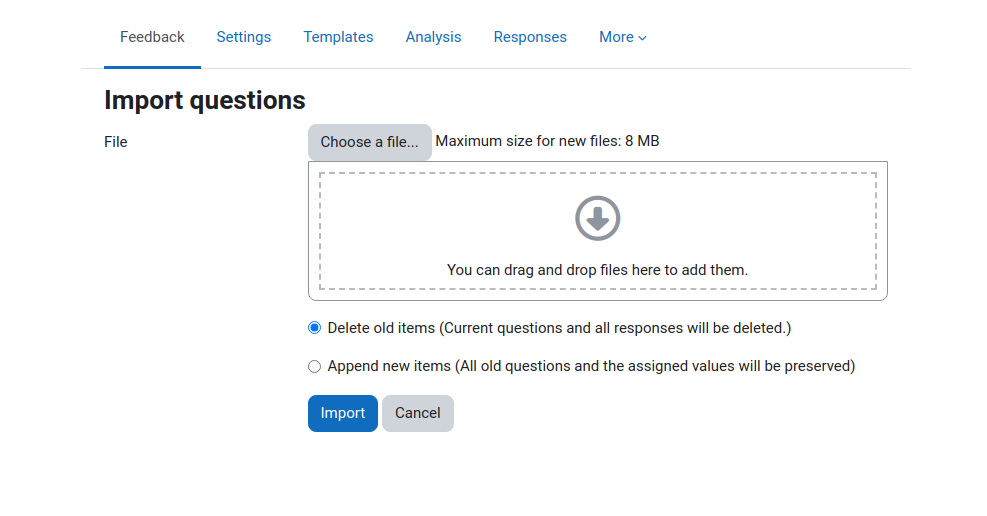Open the Settings tab
The image size is (987, 516).
click(244, 37)
